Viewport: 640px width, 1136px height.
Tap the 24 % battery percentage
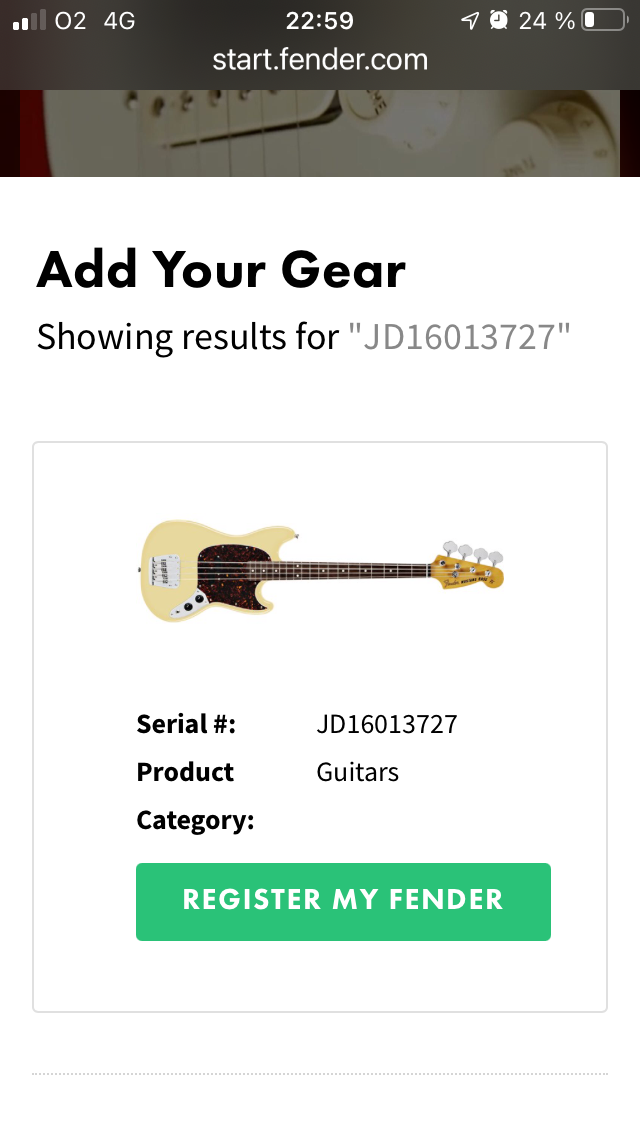pos(546,20)
